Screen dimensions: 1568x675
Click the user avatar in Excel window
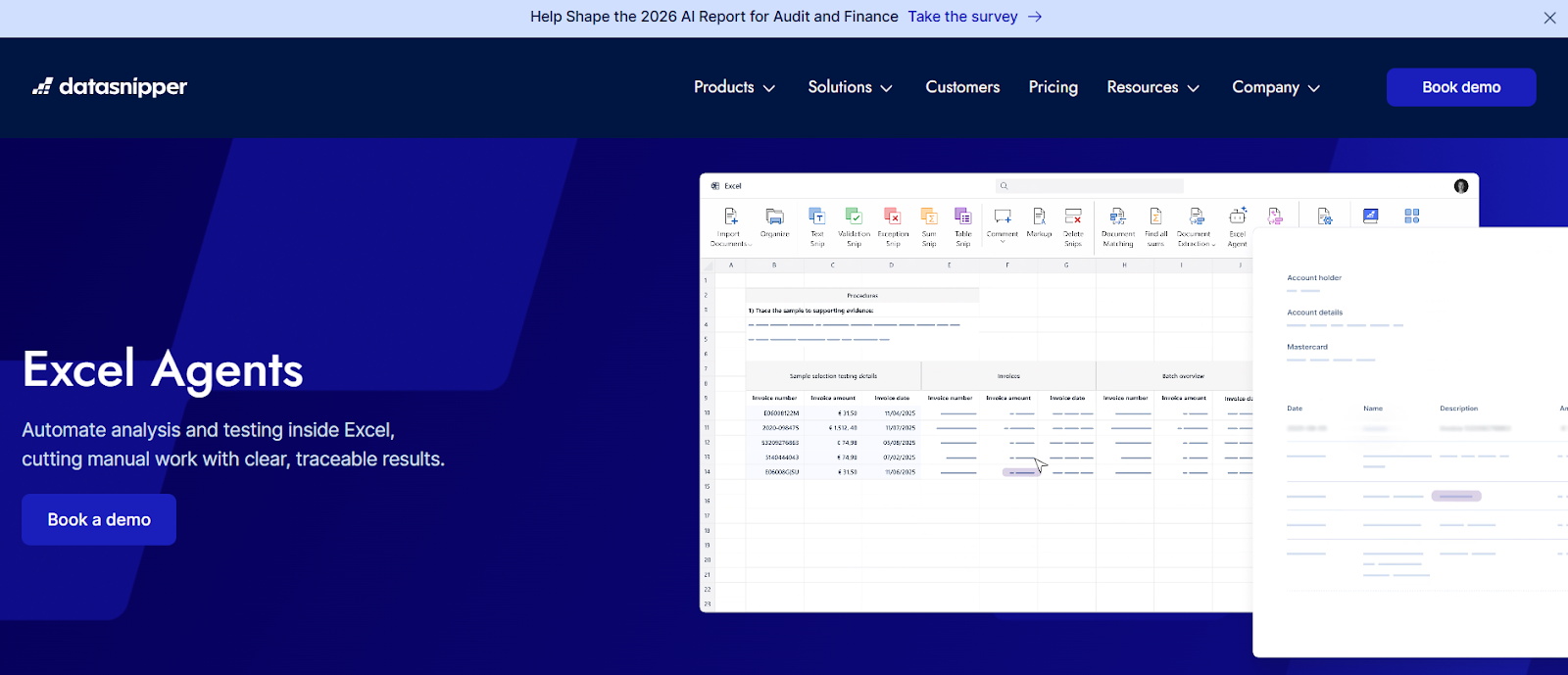[x=1461, y=186]
